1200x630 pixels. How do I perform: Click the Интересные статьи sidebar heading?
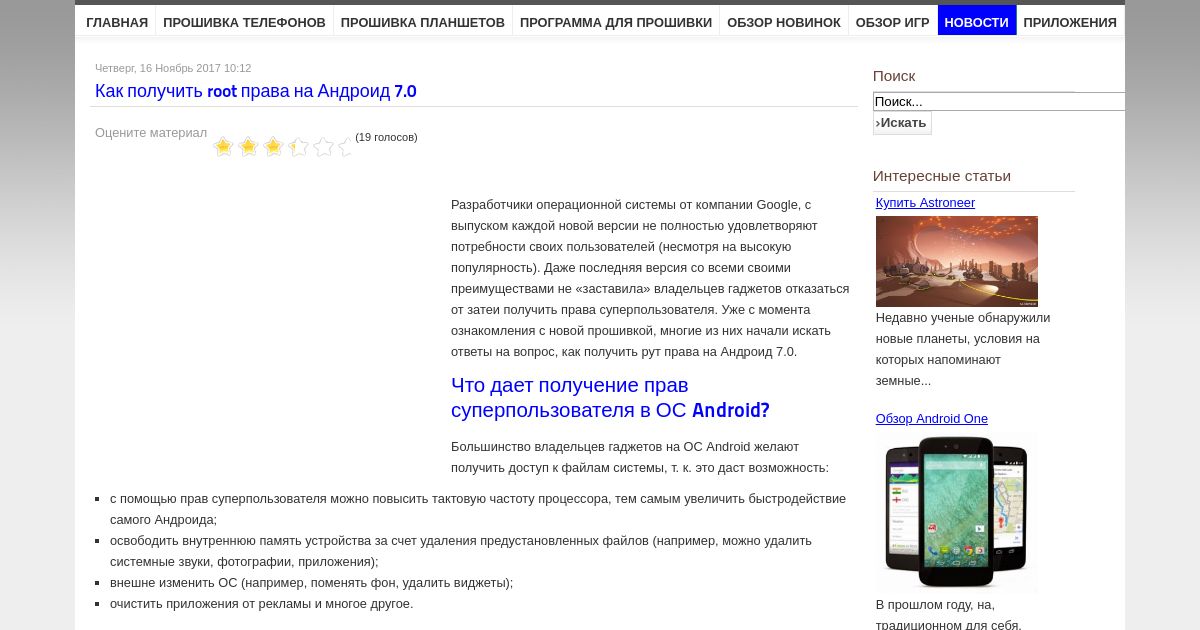coord(942,176)
